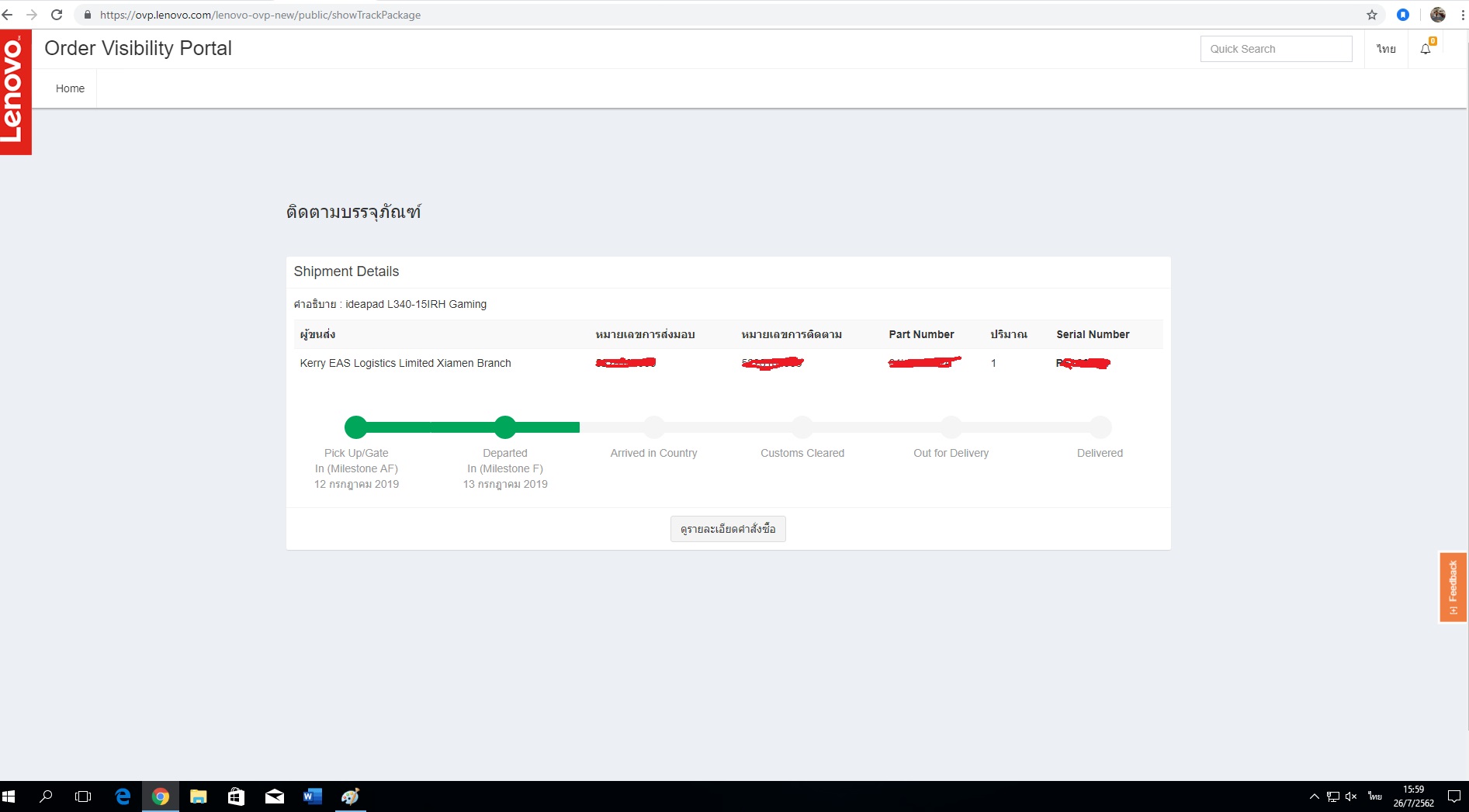Show hidden system tray icons
1469x812 pixels.
tap(1314, 796)
